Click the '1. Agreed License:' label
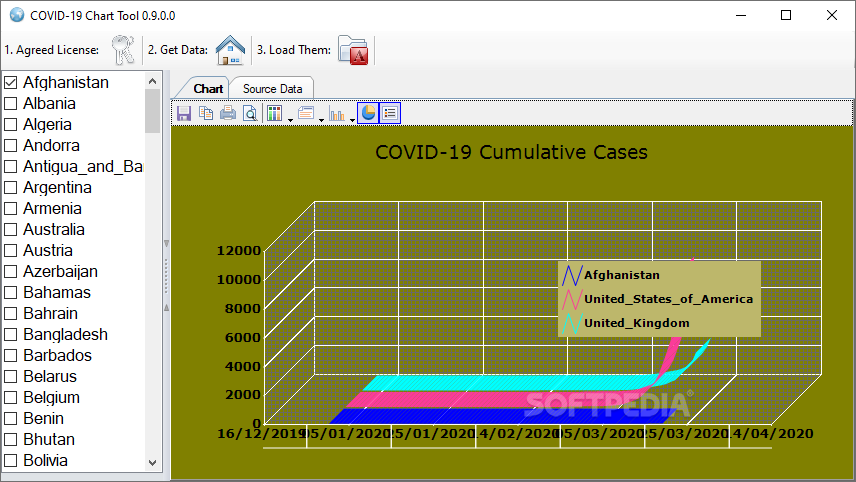 point(52,50)
